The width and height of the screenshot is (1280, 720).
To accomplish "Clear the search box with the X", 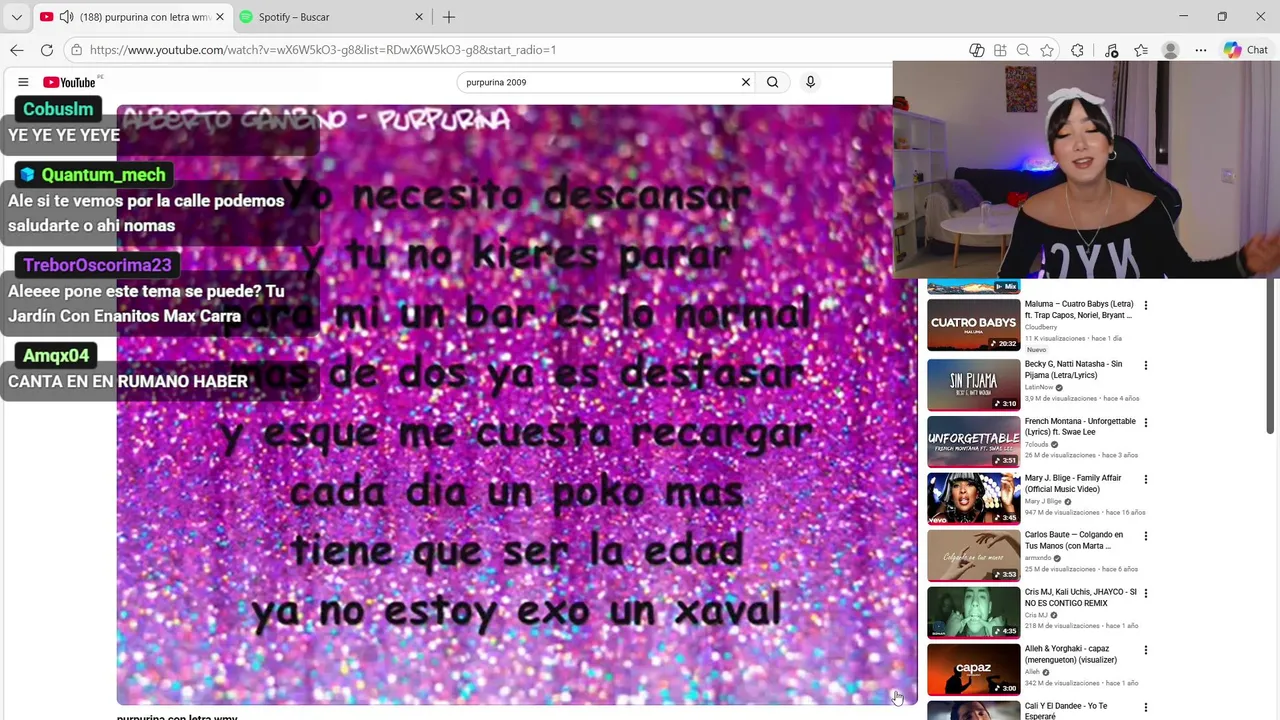I will click(x=745, y=82).
